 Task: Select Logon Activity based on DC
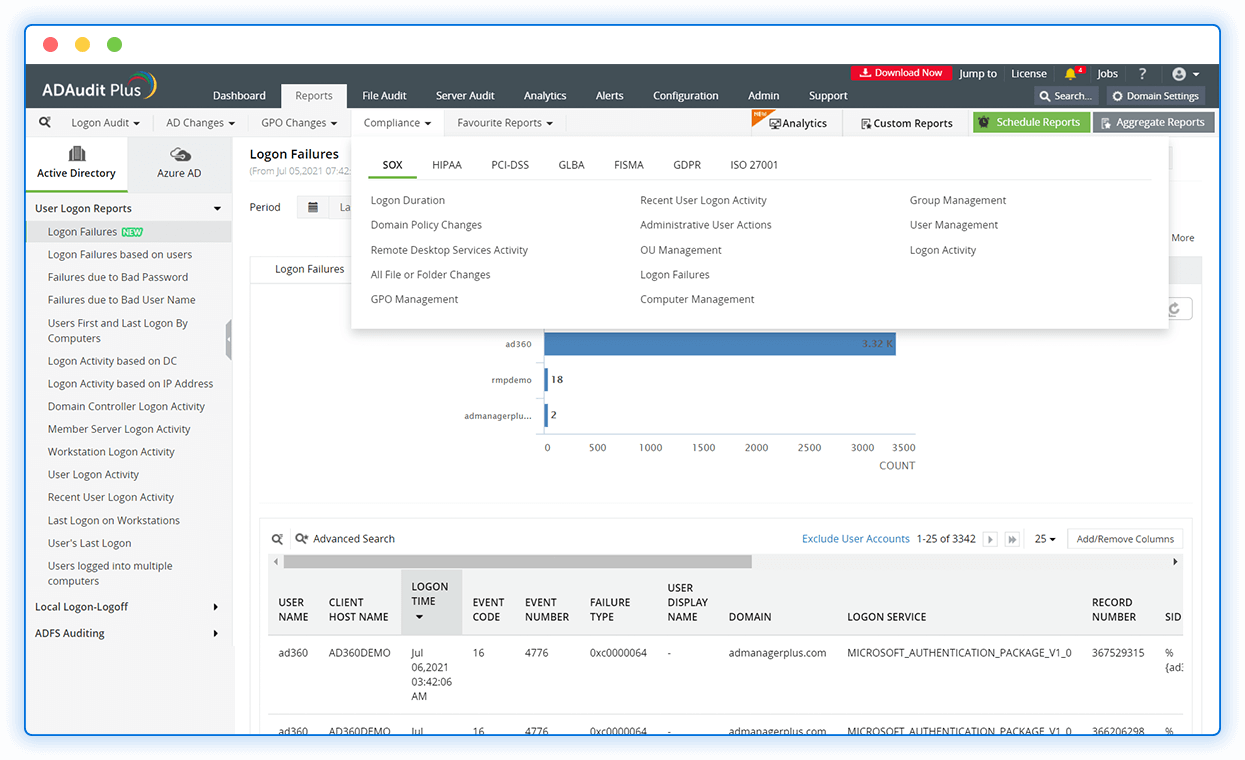[112, 361]
